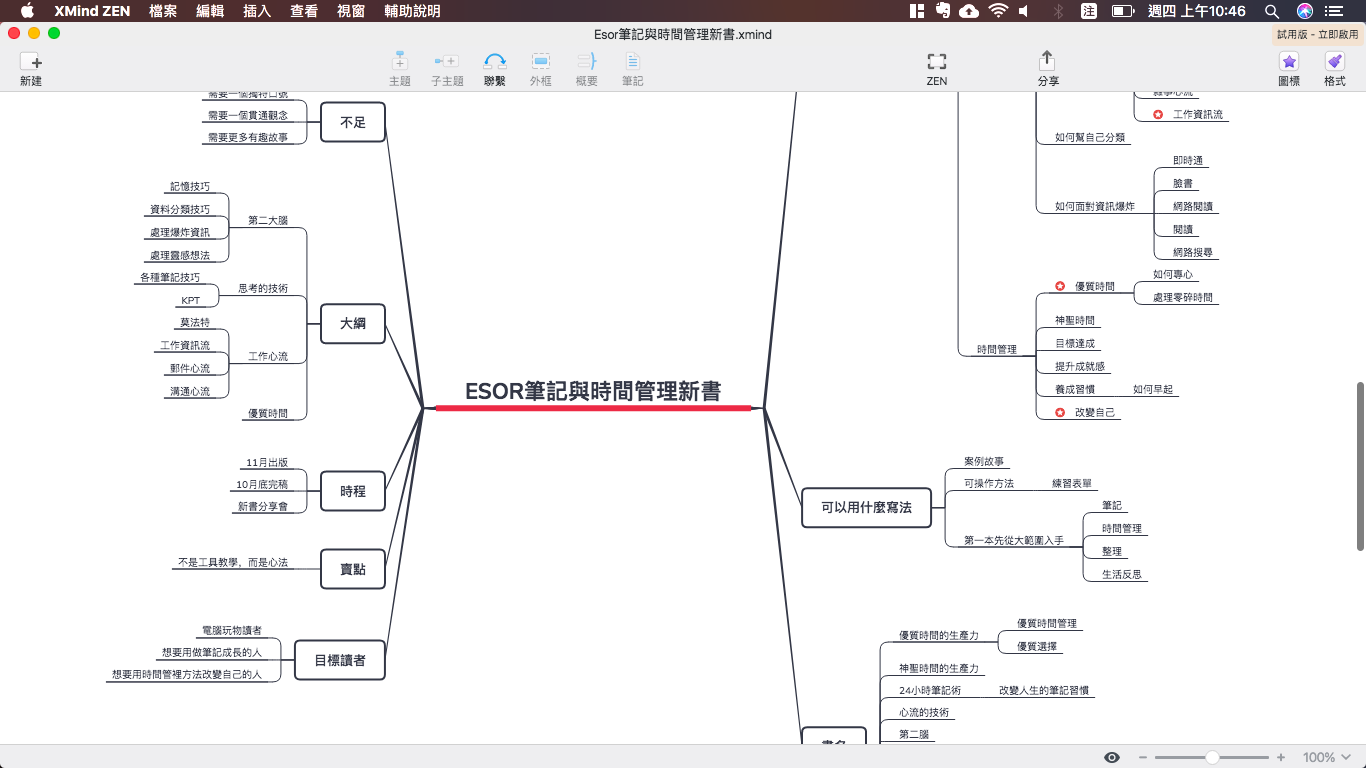Image resolution: width=1366 pixels, height=768 pixels.
Task: Select the 10月底完稿 subtopic
Action: point(262,484)
